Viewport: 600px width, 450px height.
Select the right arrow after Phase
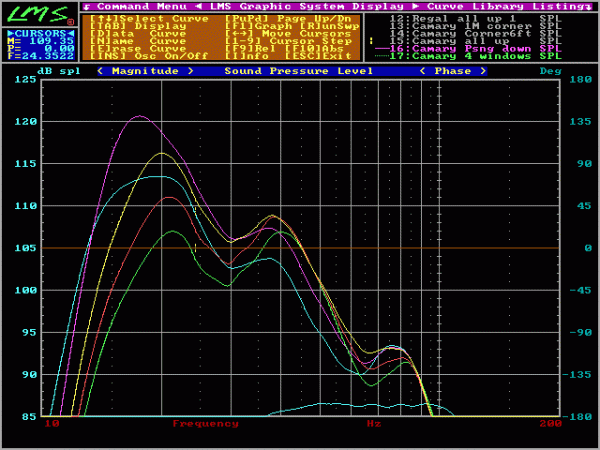[483, 71]
